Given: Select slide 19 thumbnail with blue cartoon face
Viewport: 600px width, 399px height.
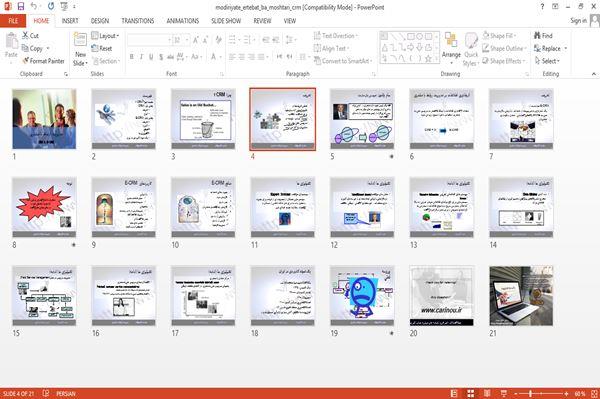Looking at the screenshot, I should coord(362,296).
